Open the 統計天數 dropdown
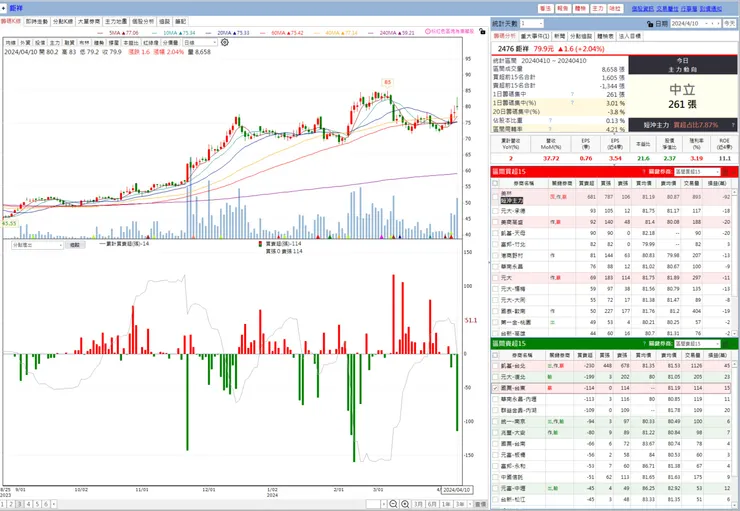 (x=532, y=24)
